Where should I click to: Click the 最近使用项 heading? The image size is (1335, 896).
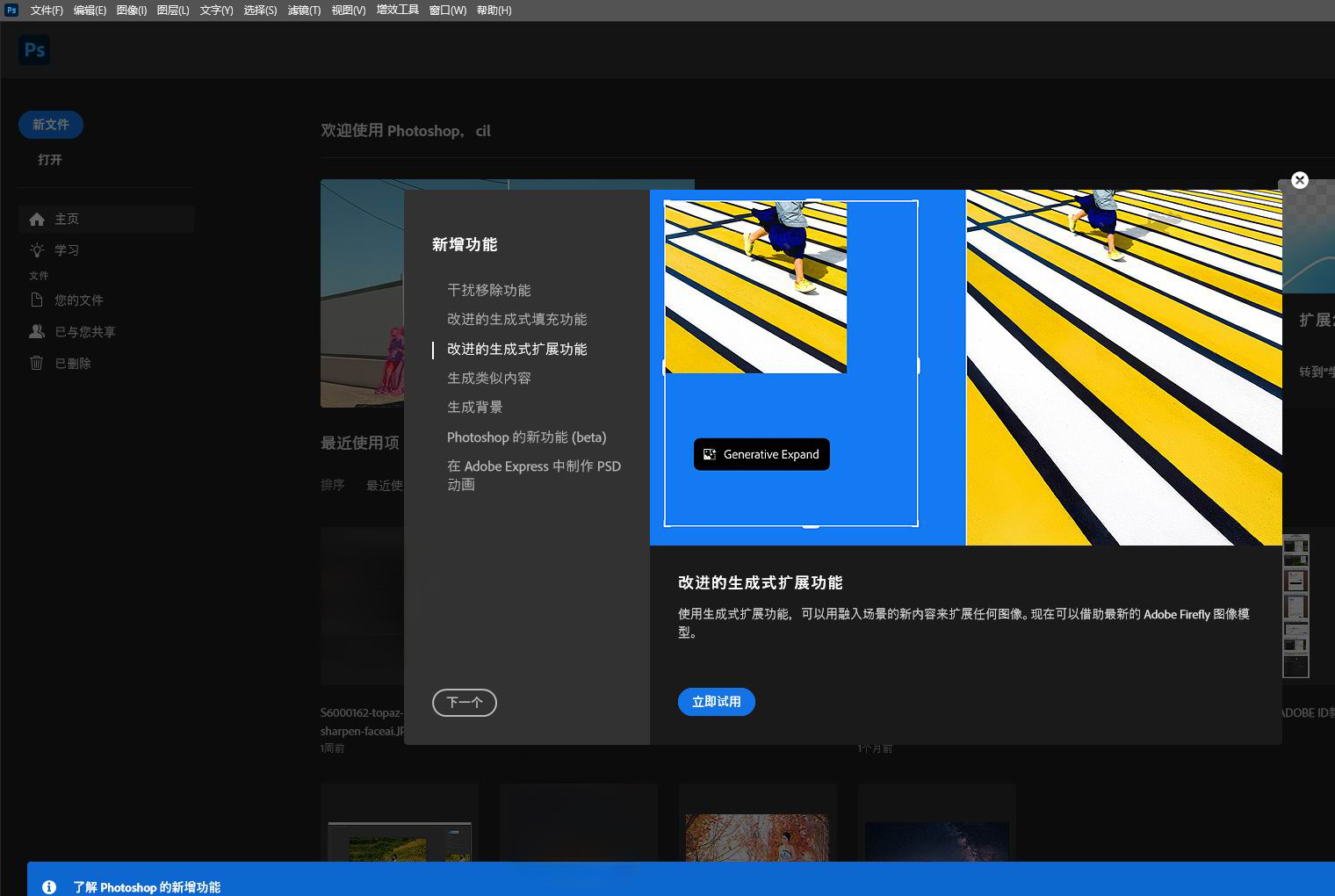360,443
